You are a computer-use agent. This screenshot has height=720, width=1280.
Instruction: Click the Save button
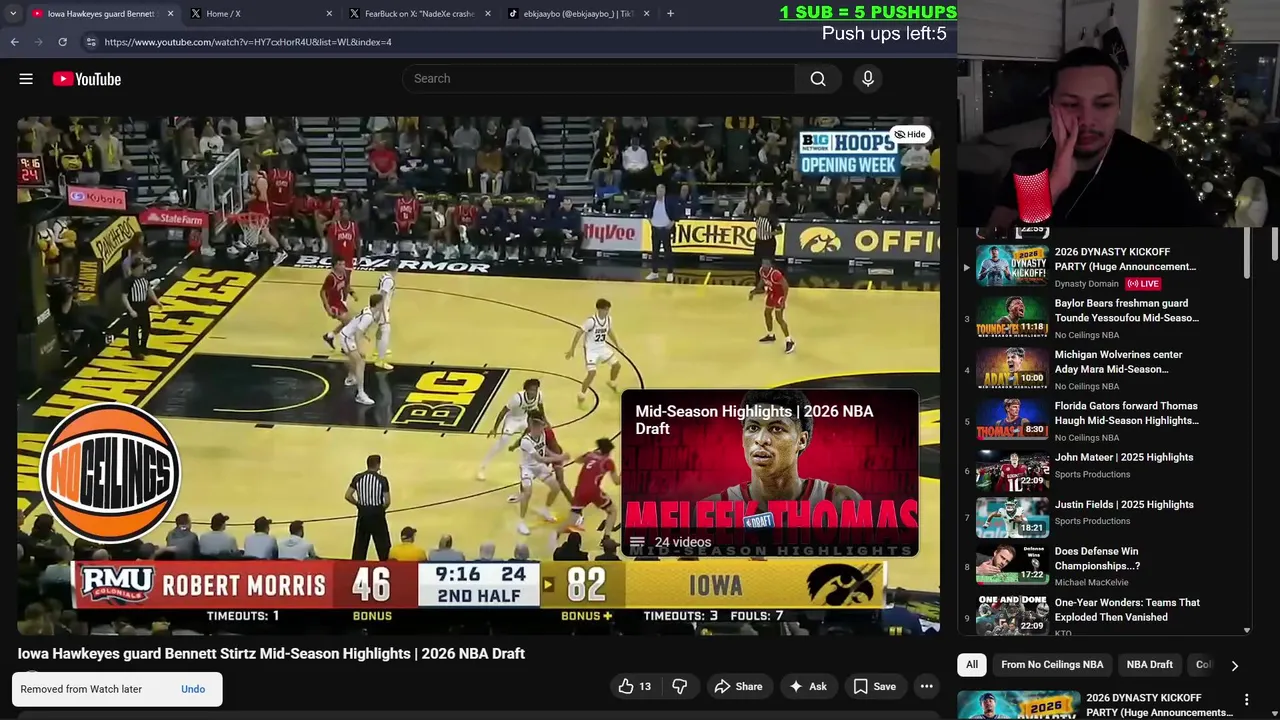point(874,687)
